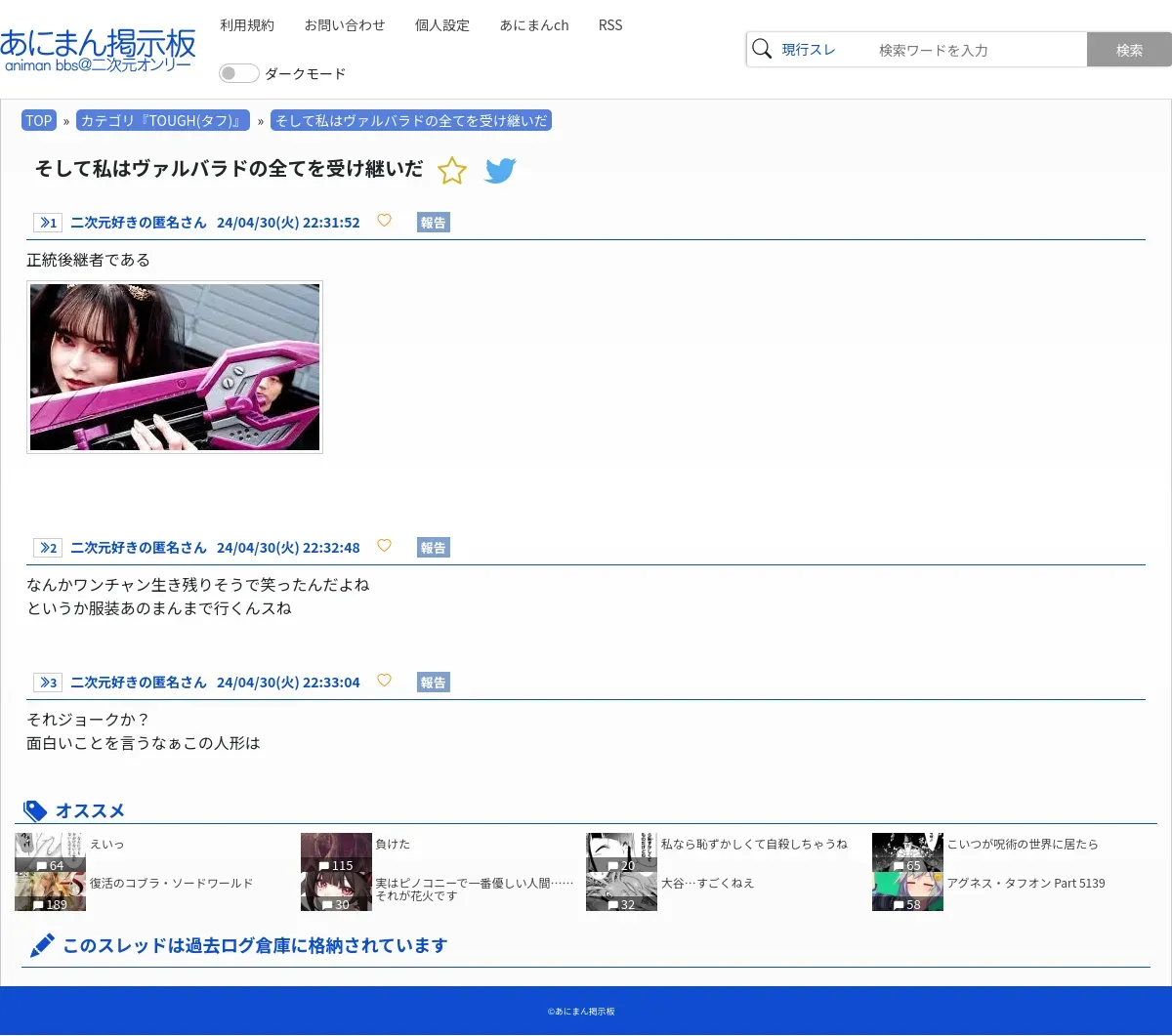Report post 1 with 報告 button
The image size is (1172, 1036).
coord(434,223)
